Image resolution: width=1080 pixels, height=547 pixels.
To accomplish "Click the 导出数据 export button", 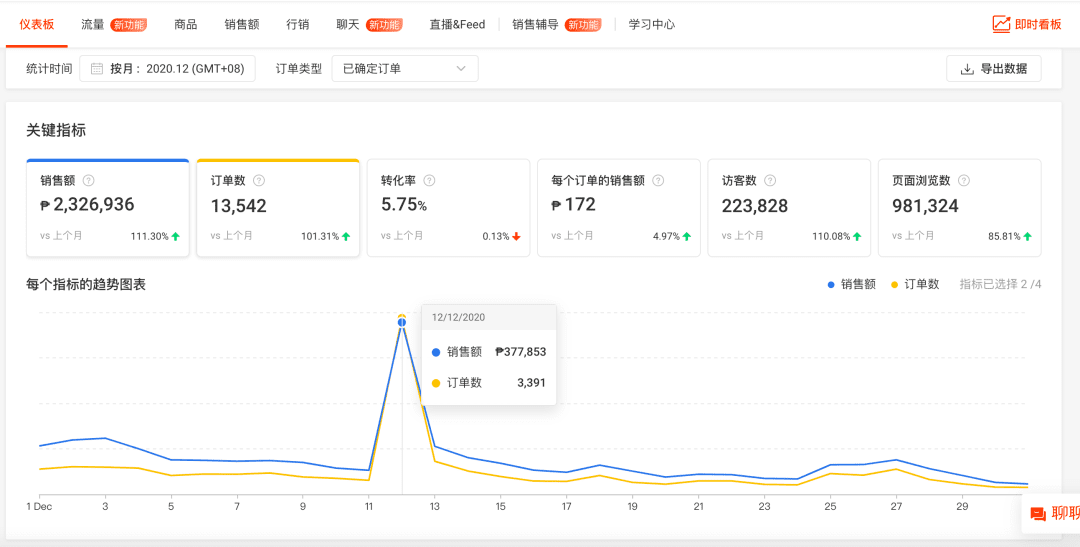I will 993,69.
